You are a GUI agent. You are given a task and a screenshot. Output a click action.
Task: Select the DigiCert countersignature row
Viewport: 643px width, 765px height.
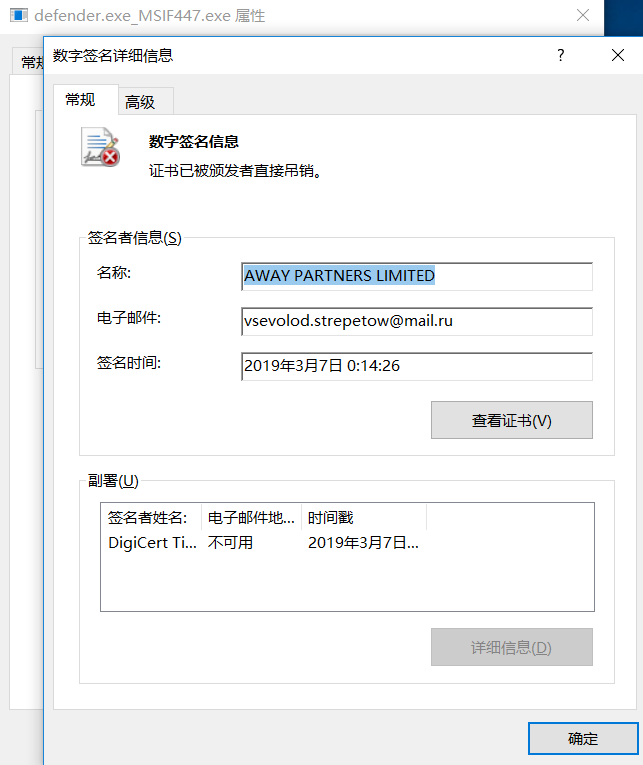point(347,543)
